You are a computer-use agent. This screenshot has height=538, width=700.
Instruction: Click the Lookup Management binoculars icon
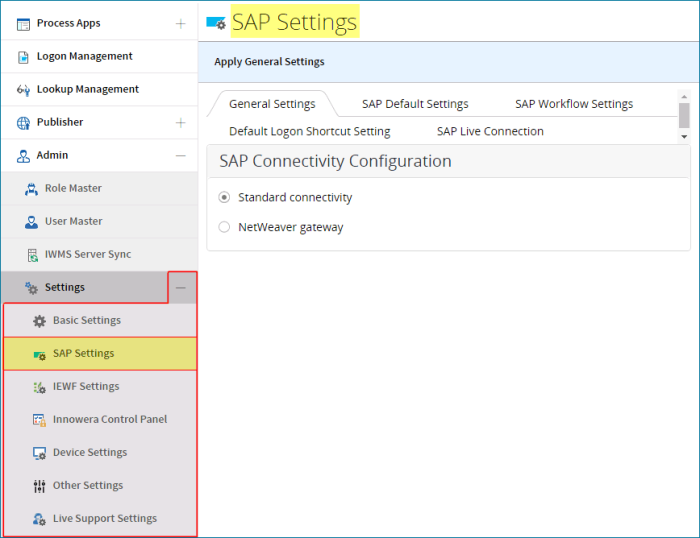click(23, 90)
